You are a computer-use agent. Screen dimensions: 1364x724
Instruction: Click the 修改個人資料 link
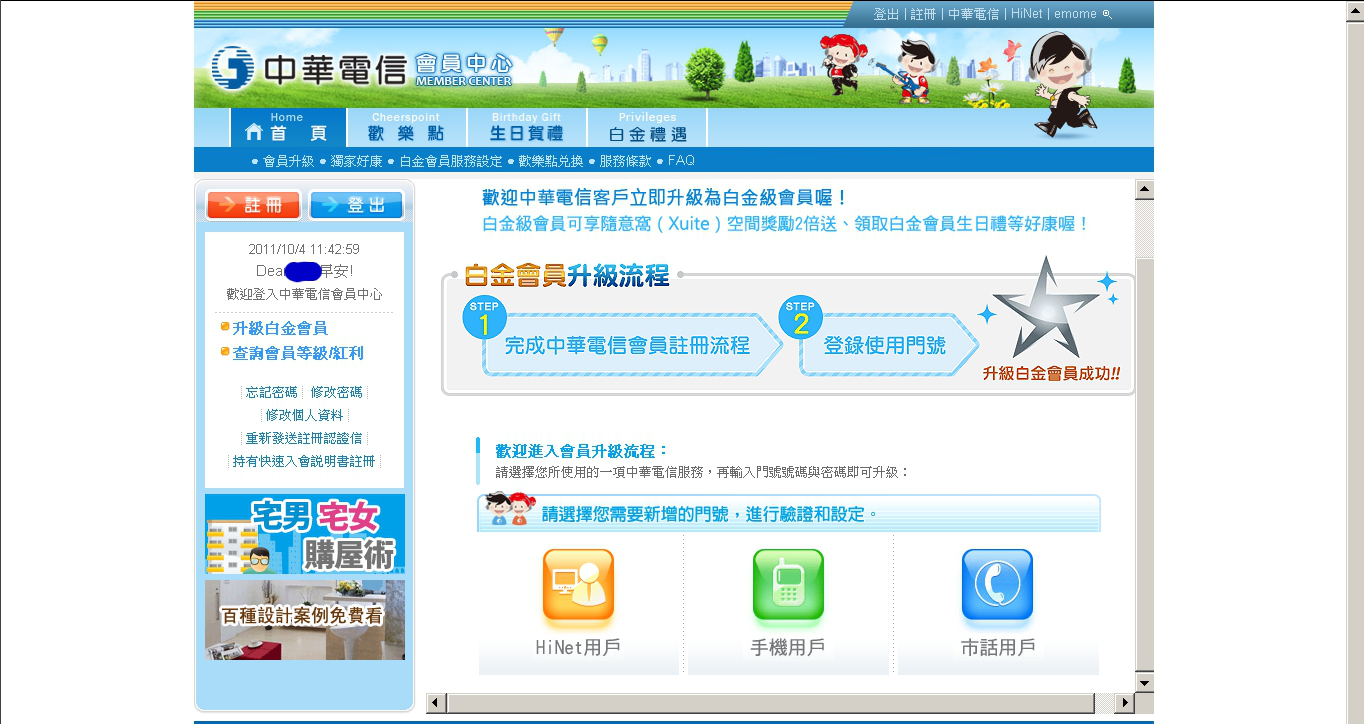(x=304, y=415)
